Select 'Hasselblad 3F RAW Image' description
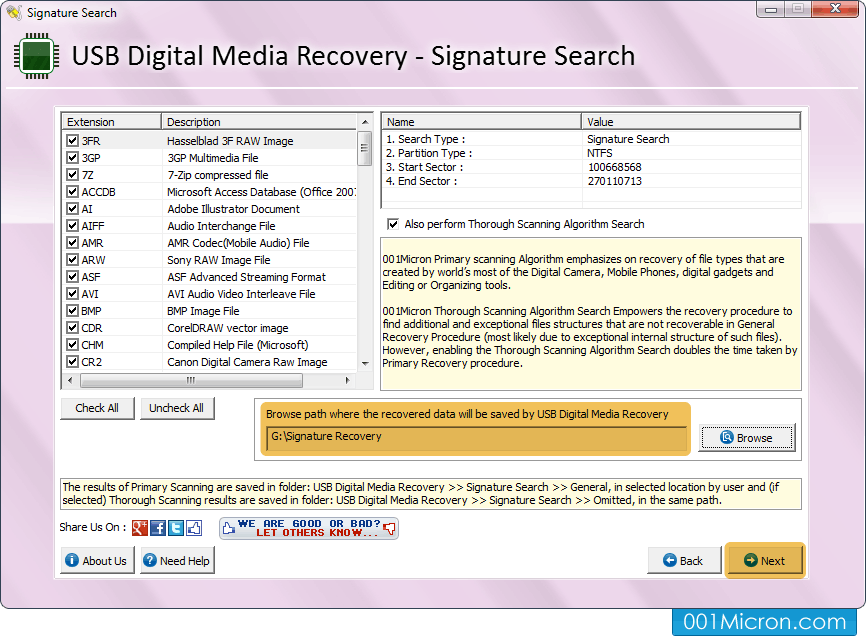 coord(230,141)
